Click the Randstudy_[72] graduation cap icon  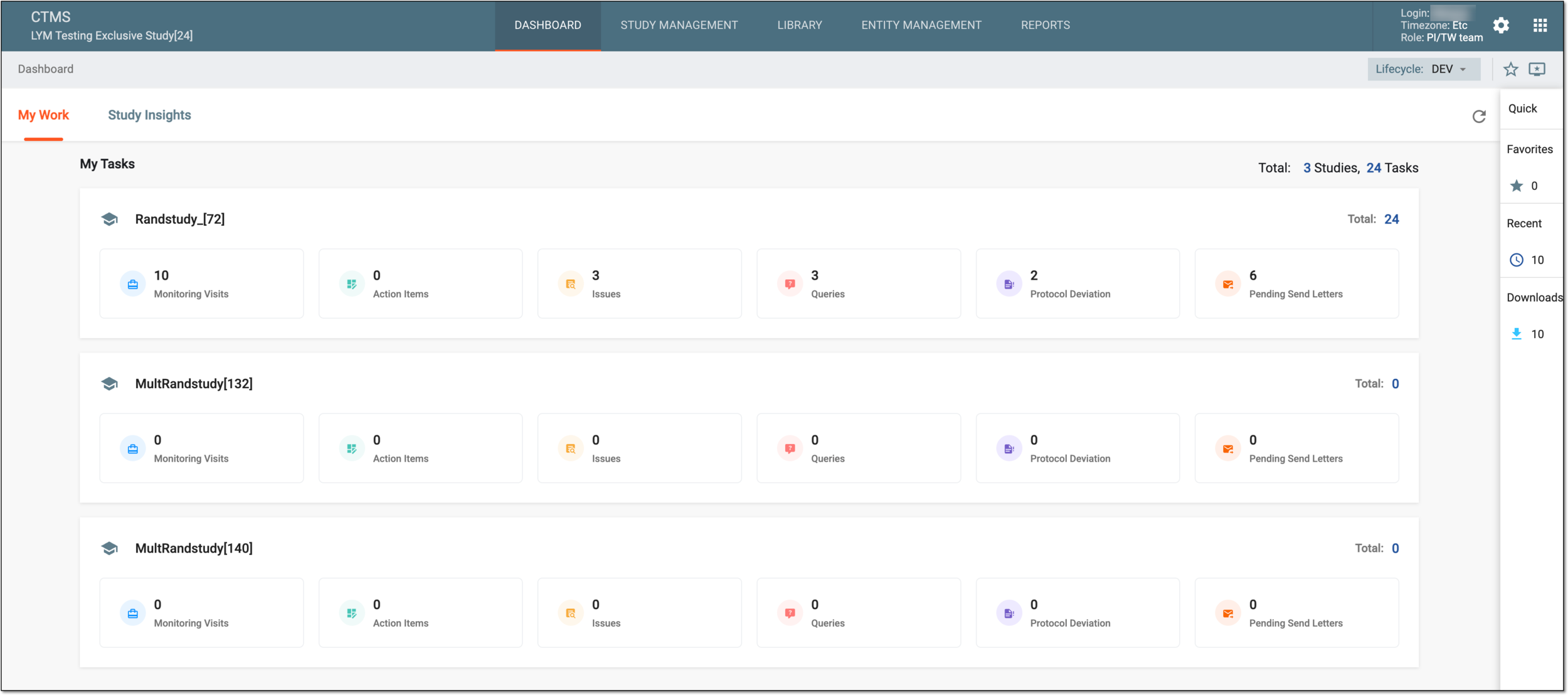pyautogui.click(x=110, y=219)
